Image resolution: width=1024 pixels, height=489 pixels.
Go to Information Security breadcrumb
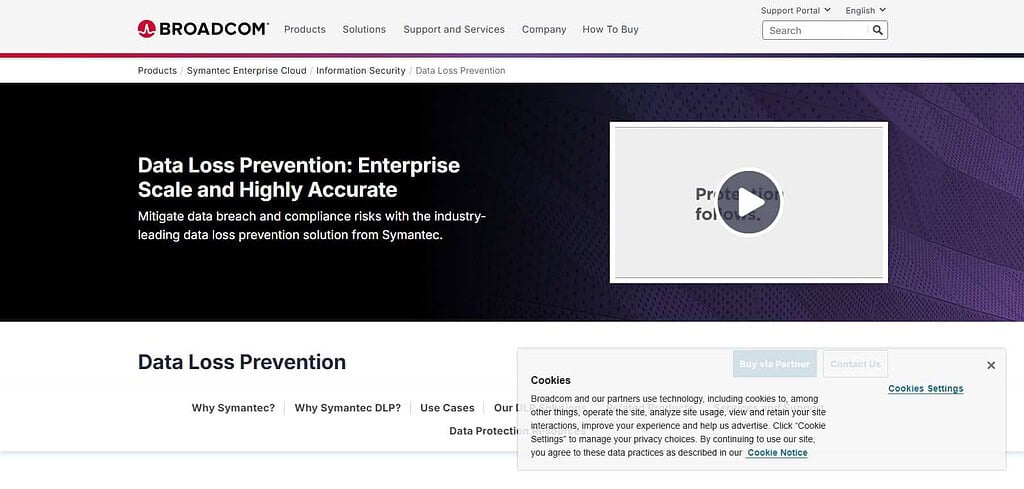coord(360,71)
